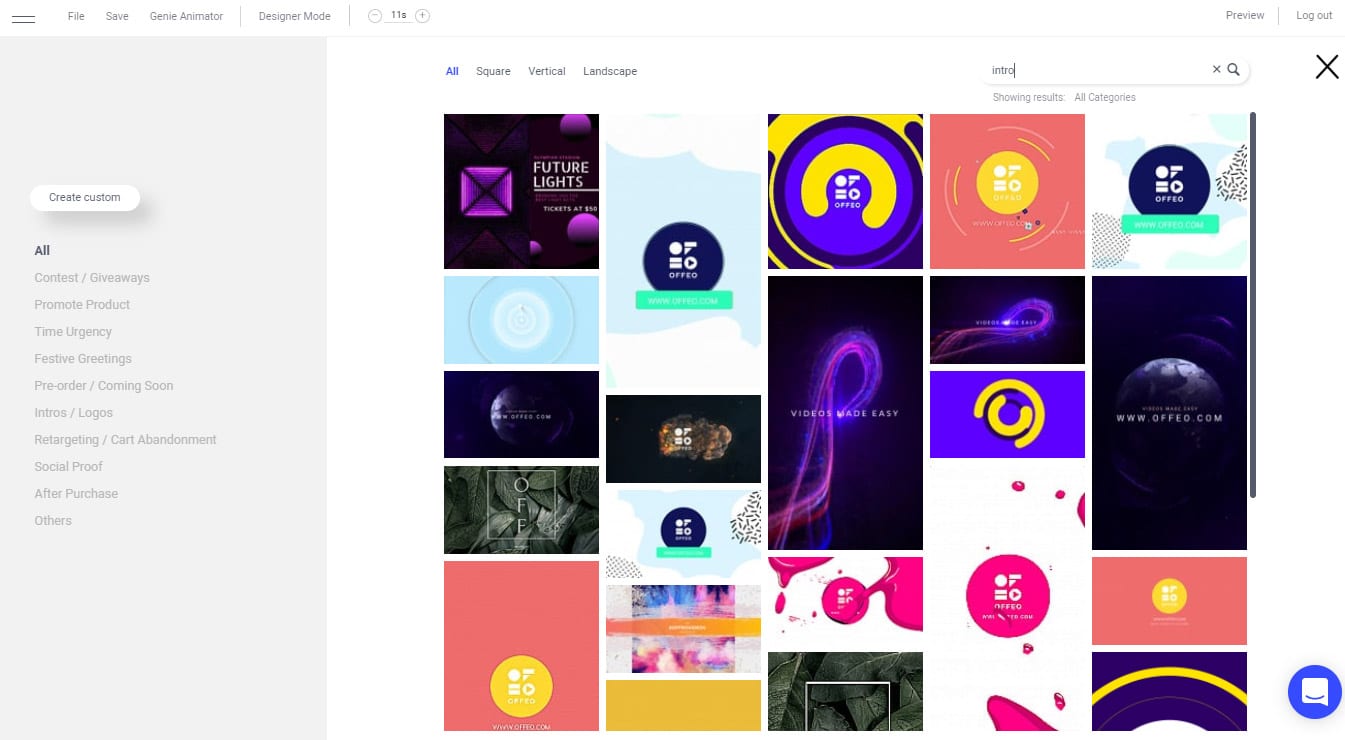
Task: Click the results vertical scrollbar
Action: (x=1253, y=305)
